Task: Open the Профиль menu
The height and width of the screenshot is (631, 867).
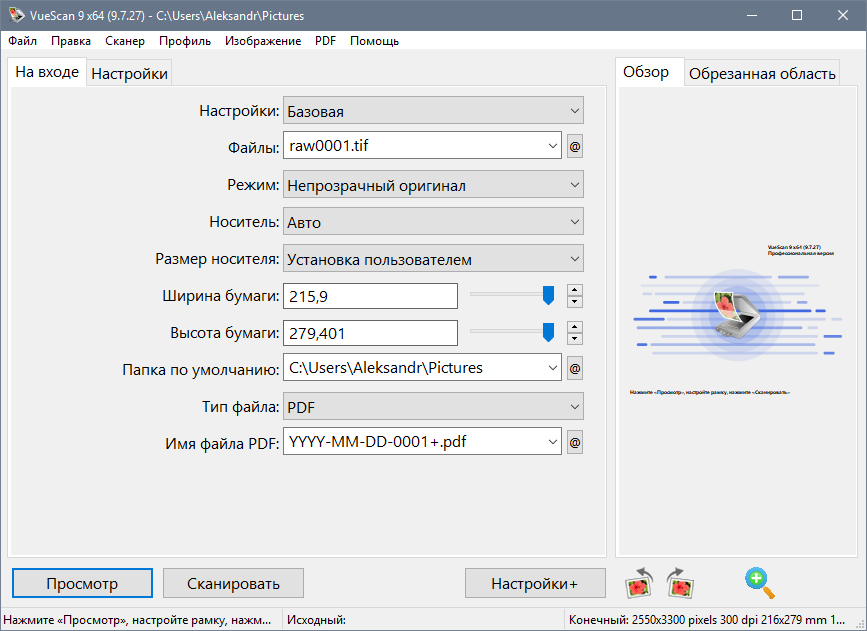Action: [x=185, y=41]
